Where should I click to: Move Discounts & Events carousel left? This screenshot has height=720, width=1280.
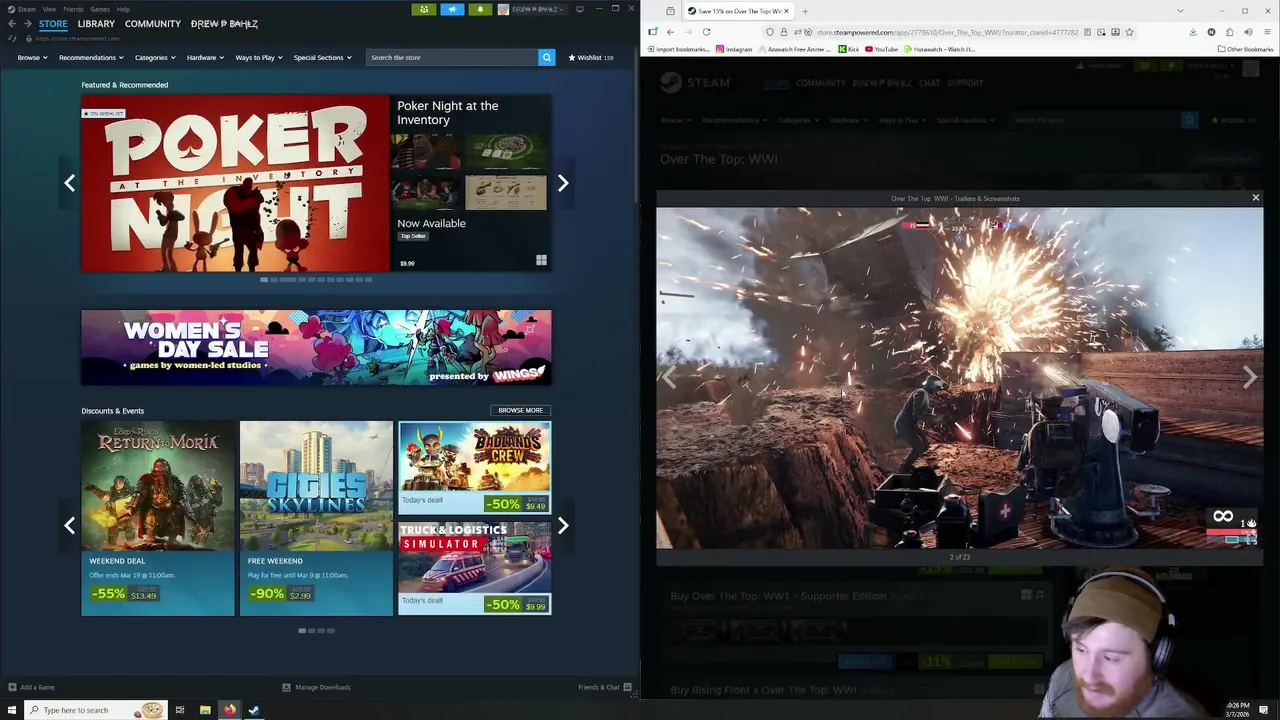point(69,525)
